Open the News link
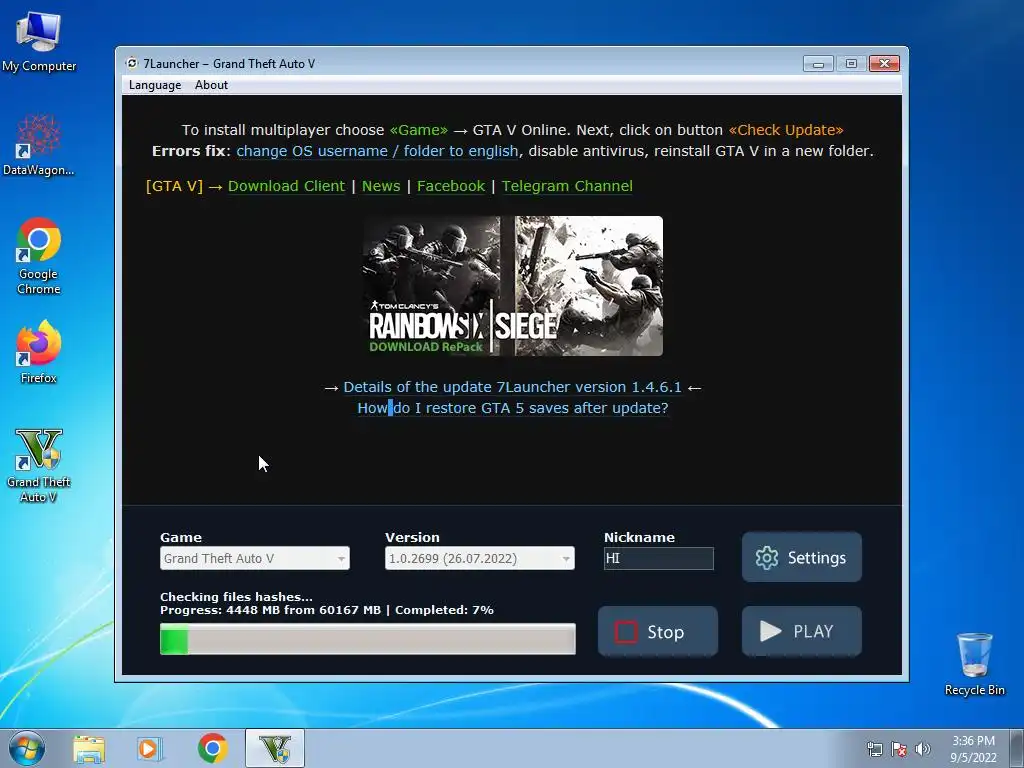This screenshot has height=768, width=1024. click(381, 186)
